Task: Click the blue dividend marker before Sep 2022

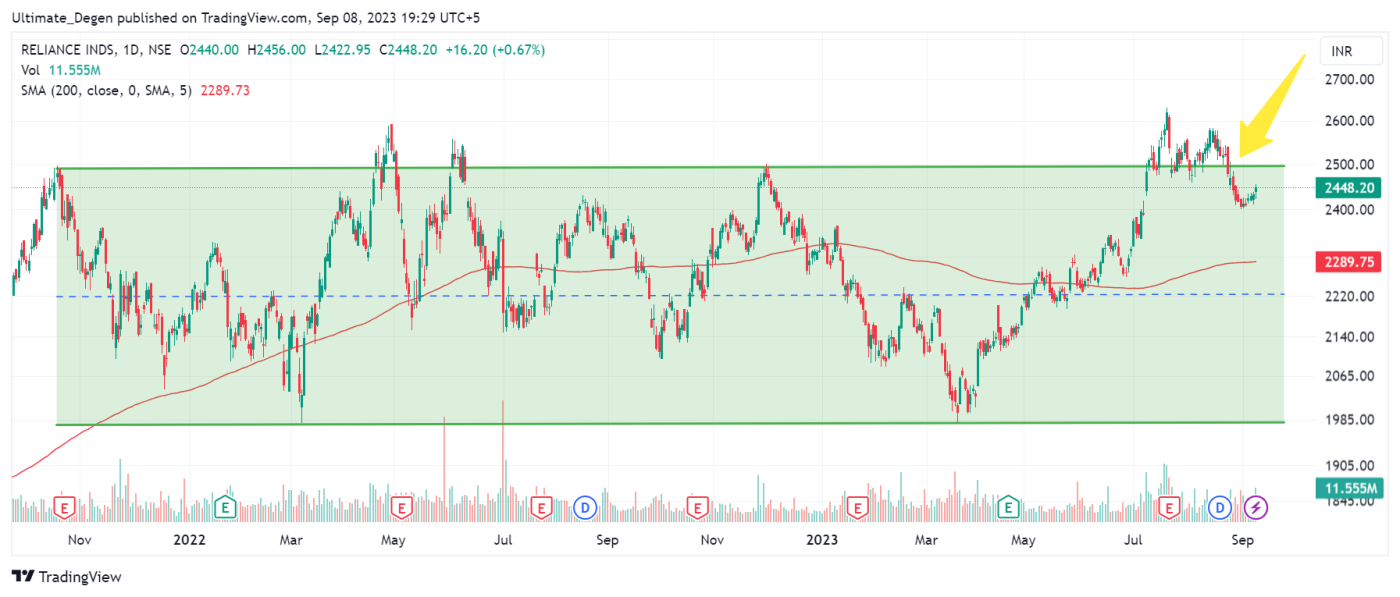Action: click(x=585, y=508)
